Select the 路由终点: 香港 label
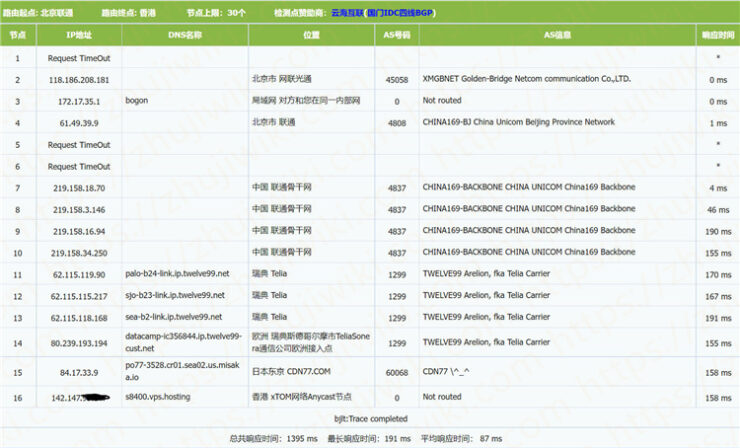The image size is (740, 448). [x=128, y=13]
